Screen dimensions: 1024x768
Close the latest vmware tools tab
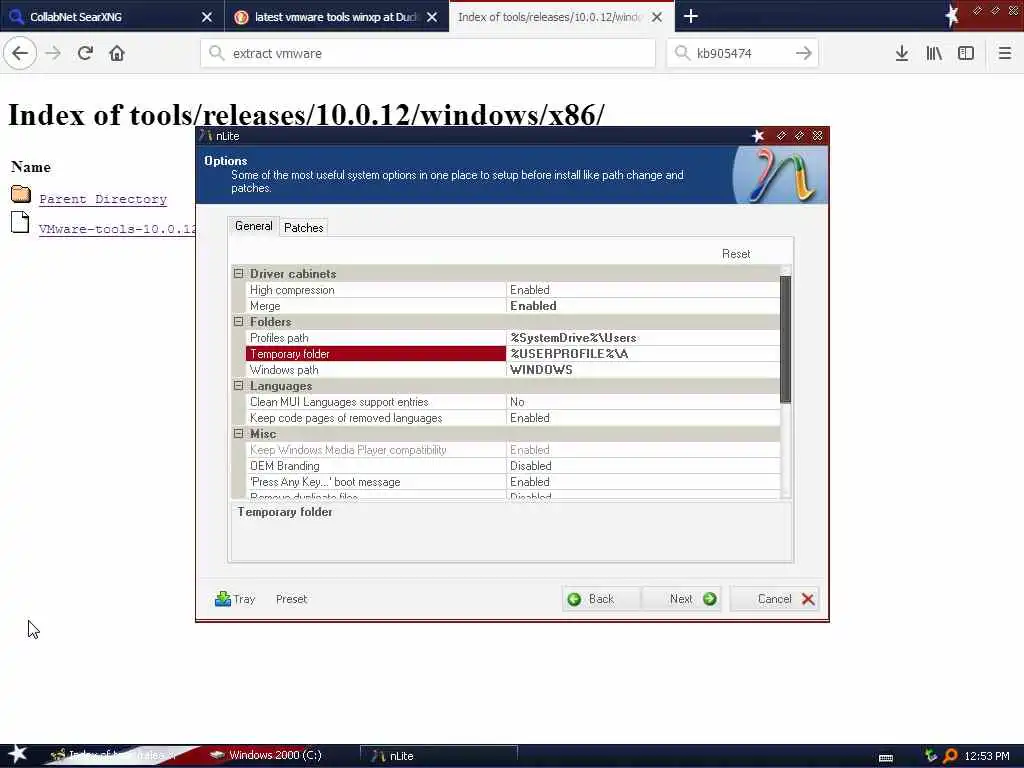coord(432,17)
